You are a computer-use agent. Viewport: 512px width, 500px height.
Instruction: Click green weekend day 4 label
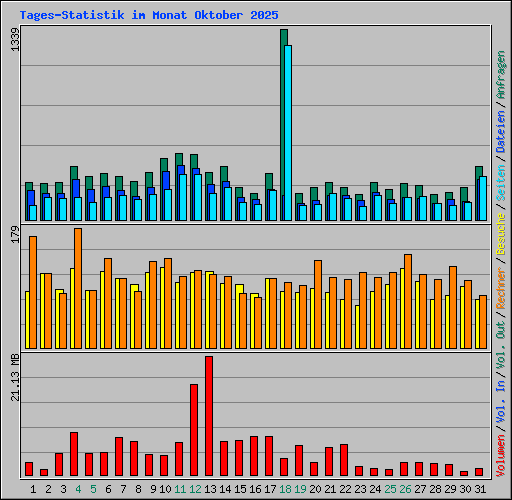(78, 489)
